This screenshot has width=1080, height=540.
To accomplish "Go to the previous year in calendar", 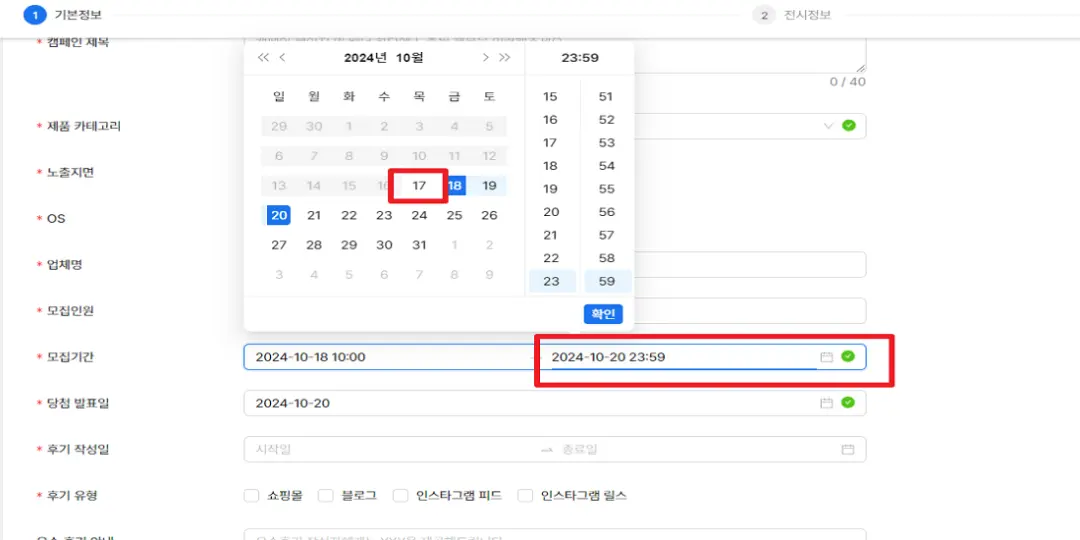I will (x=263, y=58).
